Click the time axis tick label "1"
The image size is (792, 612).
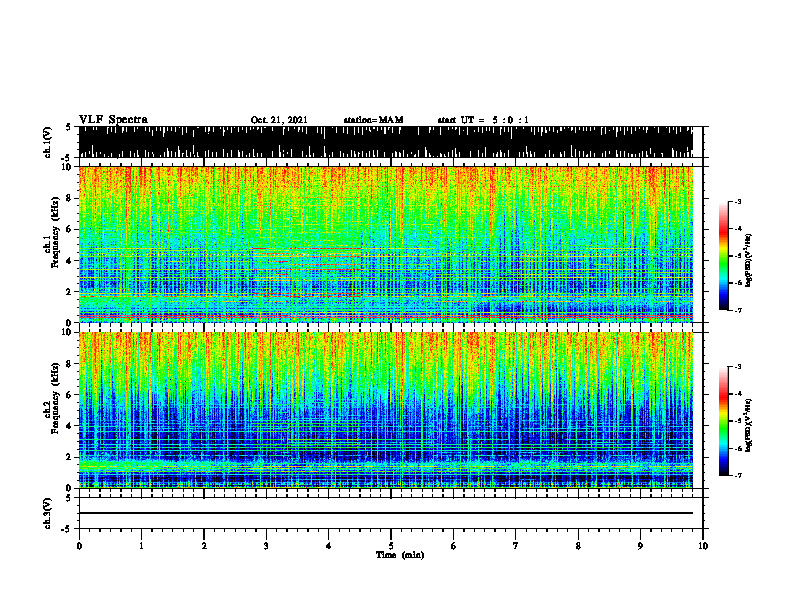(x=141, y=546)
